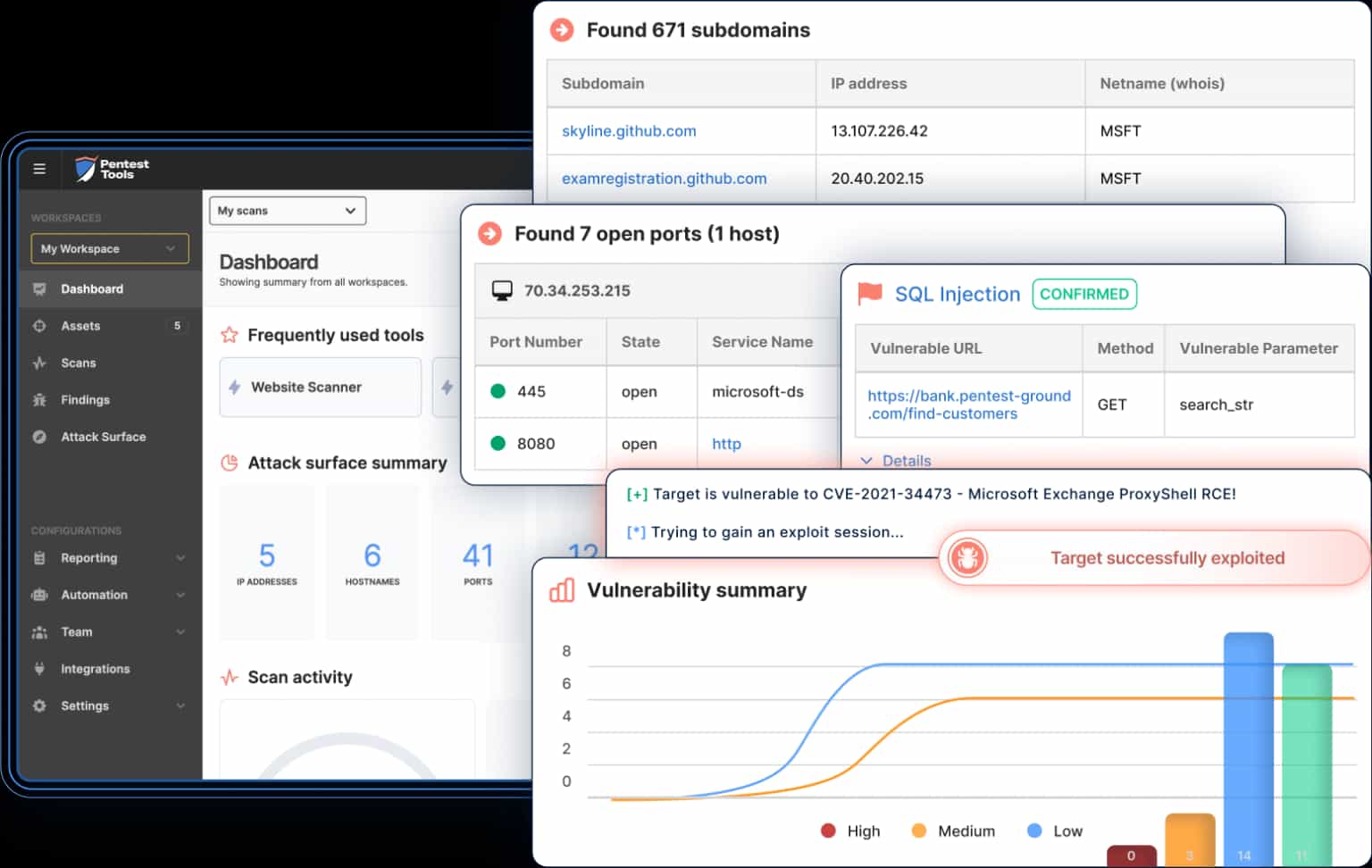Select the Scans icon in the sidebar

pos(38,363)
